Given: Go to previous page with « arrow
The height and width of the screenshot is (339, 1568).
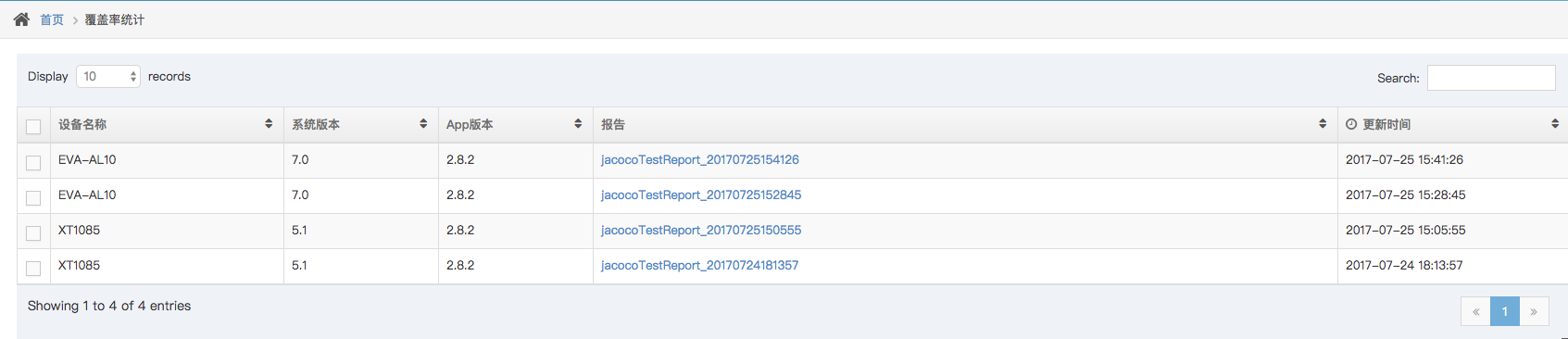Looking at the screenshot, I should 1475,311.
